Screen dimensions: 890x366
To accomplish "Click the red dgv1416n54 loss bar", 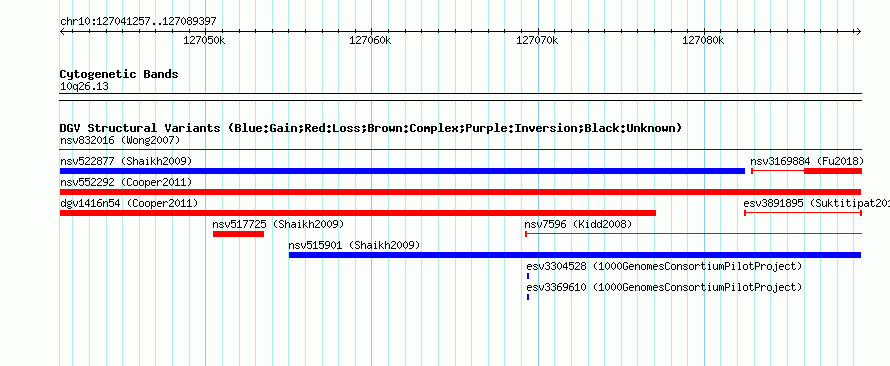I will point(358,213).
